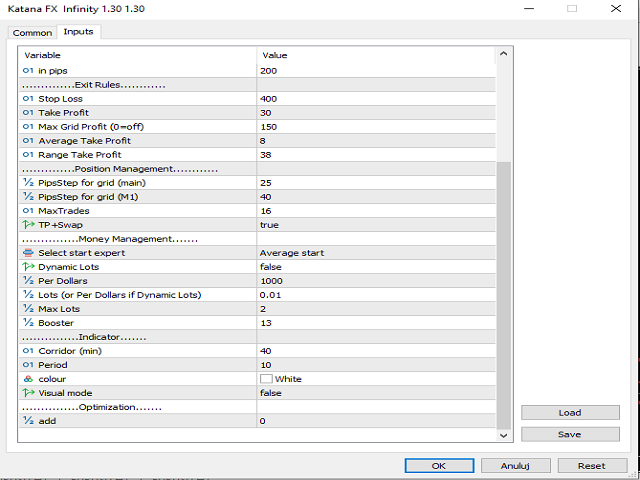Viewport: 640px width, 480px height.
Task: Click the fraction icon next to Max Lots
Action: pyautogui.click(x=28, y=309)
